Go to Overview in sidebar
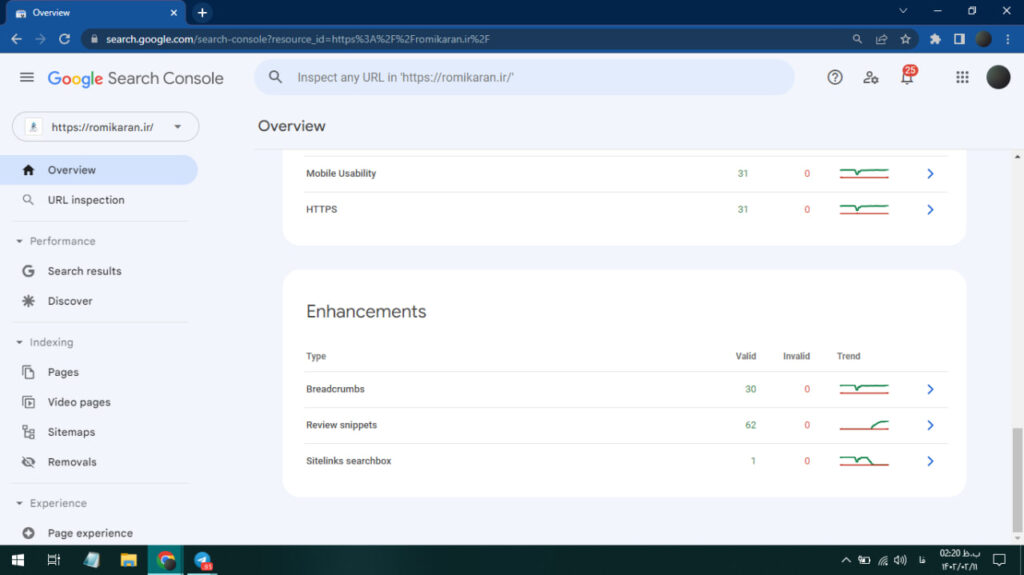 (99, 170)
